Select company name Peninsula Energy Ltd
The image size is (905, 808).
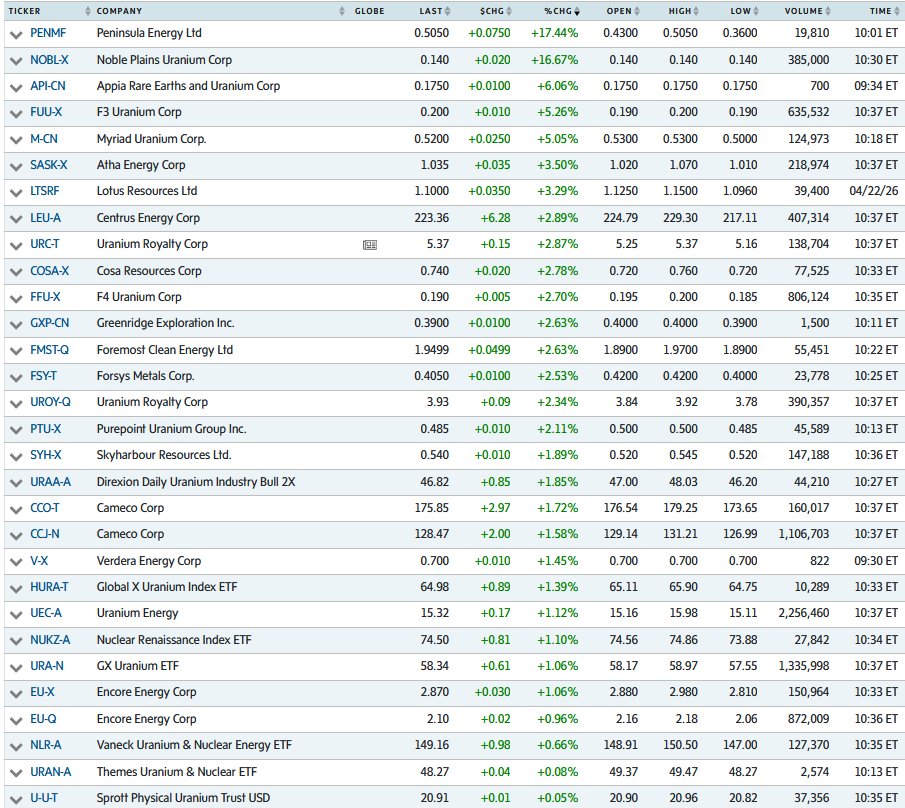click(149, 33)
